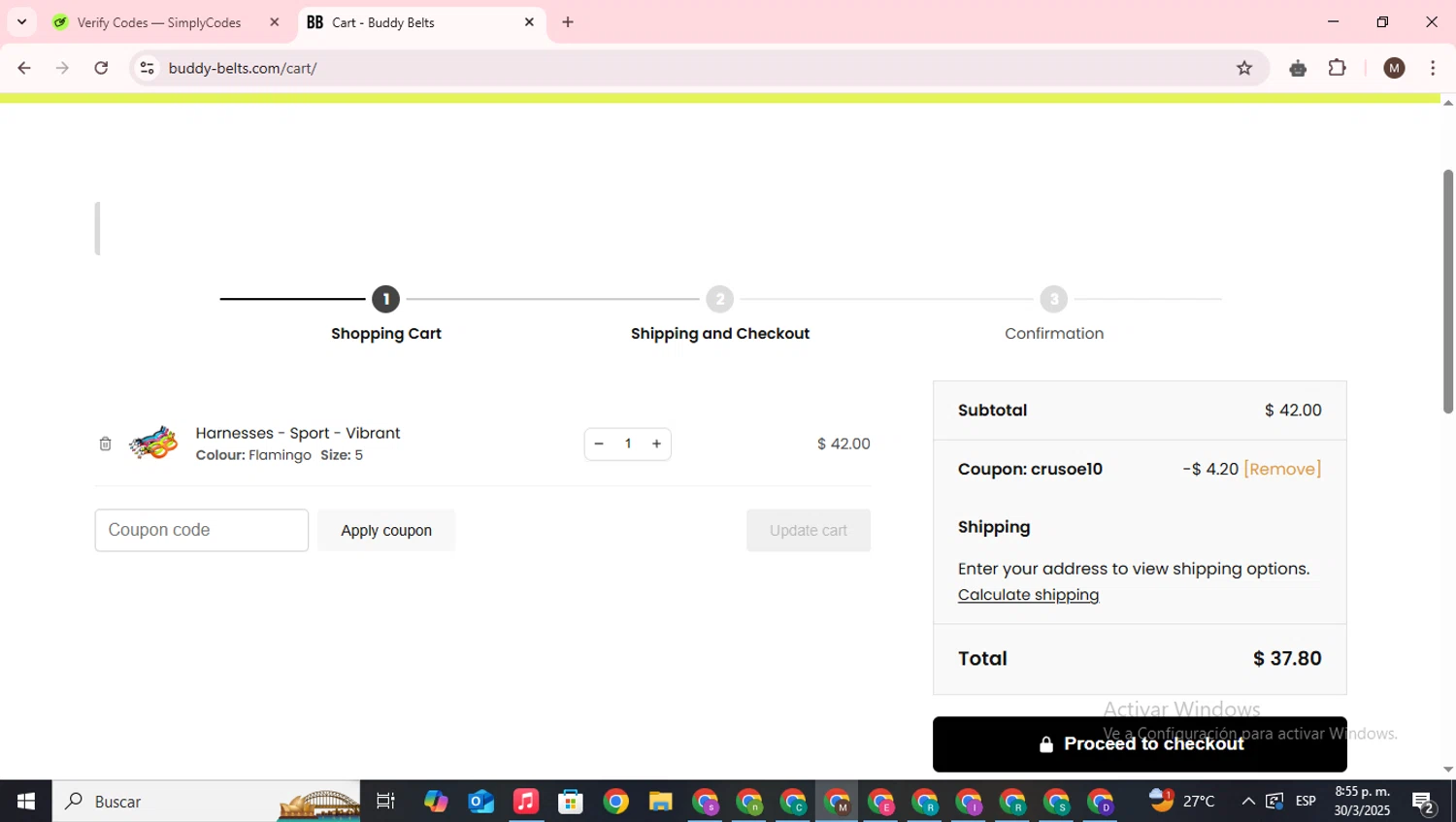Show hidden system tray icons
The width and height of the screenshot is (1456, 822).
(x=1248, y=802)
